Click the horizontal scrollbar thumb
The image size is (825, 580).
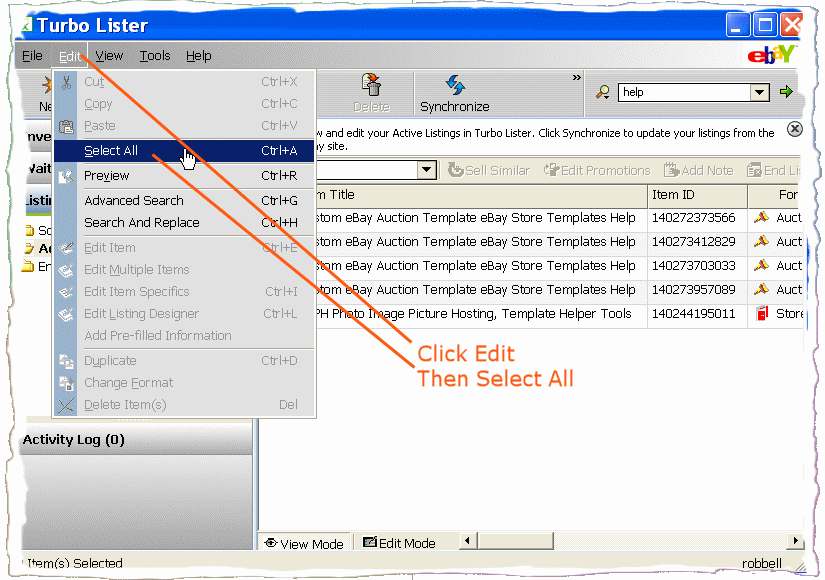point(515,541)
